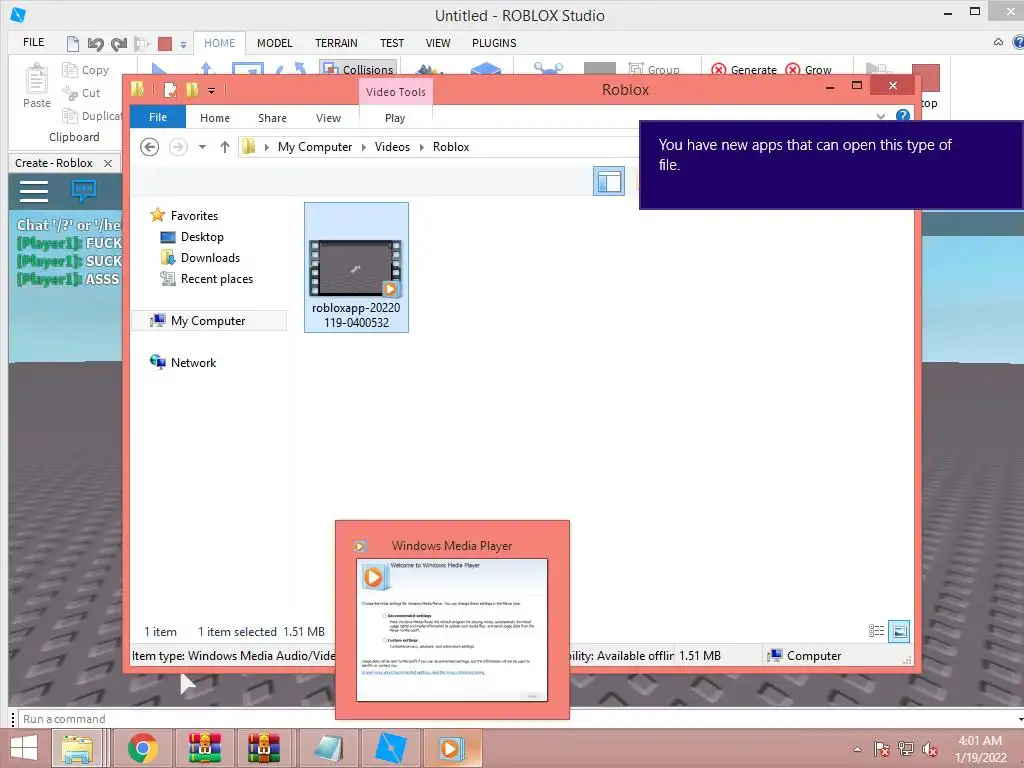
Task: Click Cut in the Clipboard group
Action: (x=82, y=93)
